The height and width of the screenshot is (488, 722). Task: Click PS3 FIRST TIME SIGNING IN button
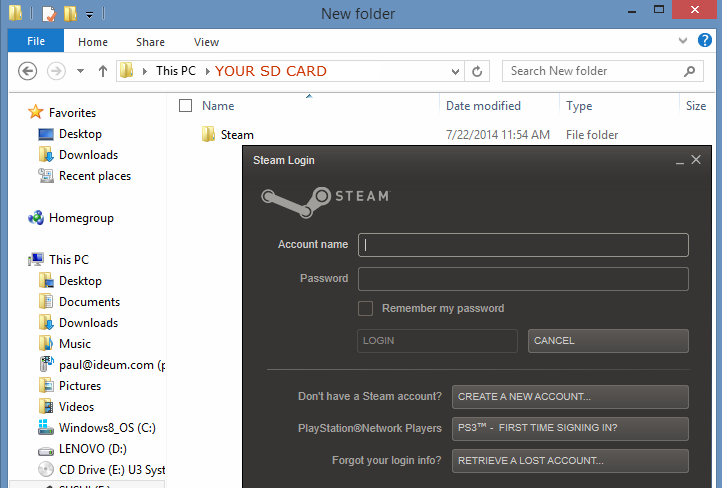point(570,429)
